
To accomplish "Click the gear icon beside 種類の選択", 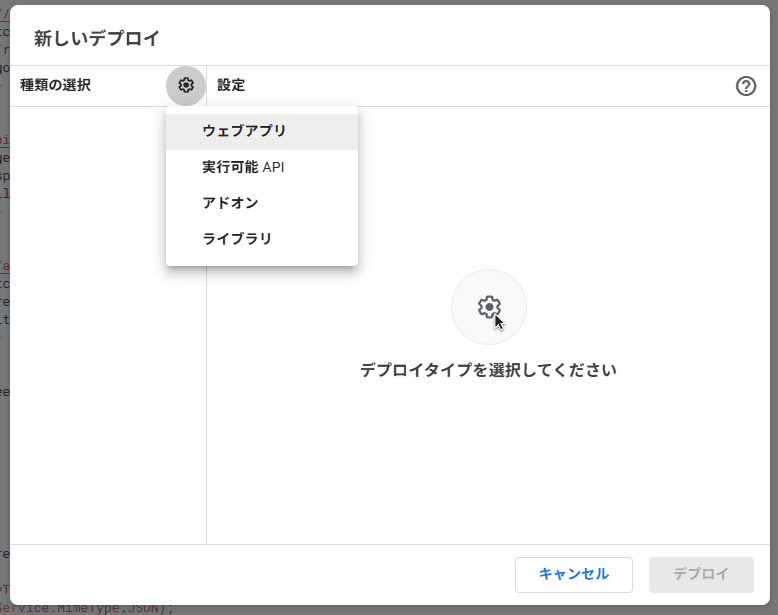I will (186, 86).
